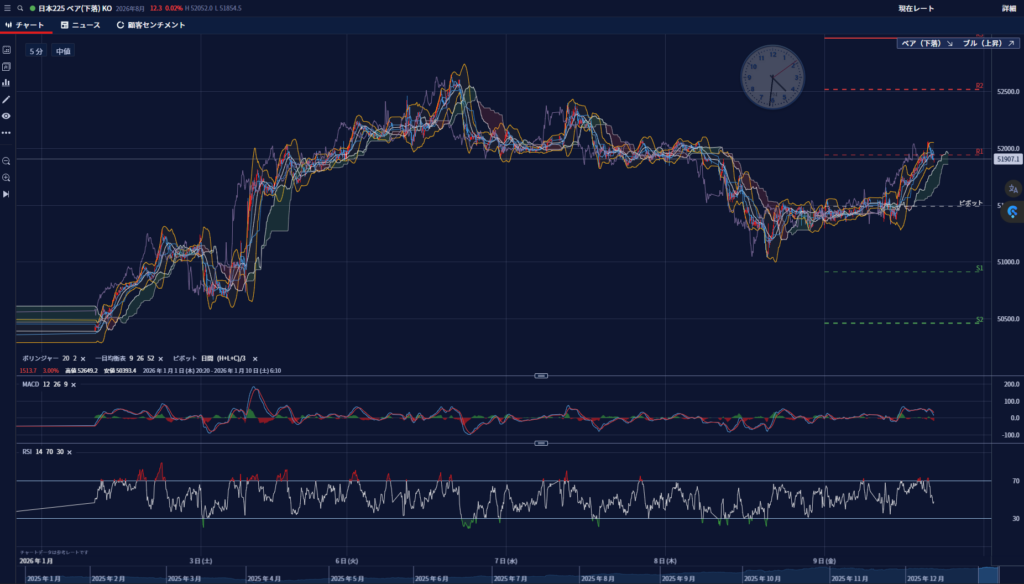Select the line drawing tool in sidebar
The height and width of the screenshot is (584, 1024).
click(6, 99)
